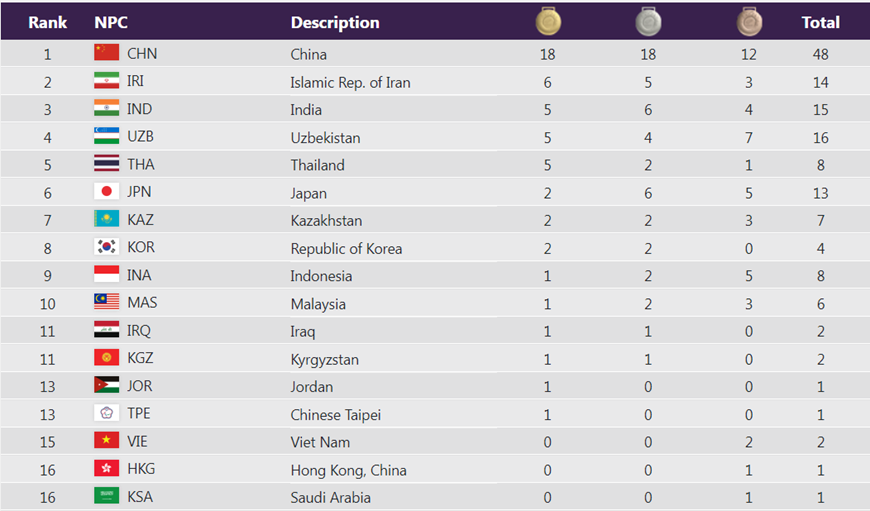
Task: Click the Japan flag icon
Action: click(107, 191)
